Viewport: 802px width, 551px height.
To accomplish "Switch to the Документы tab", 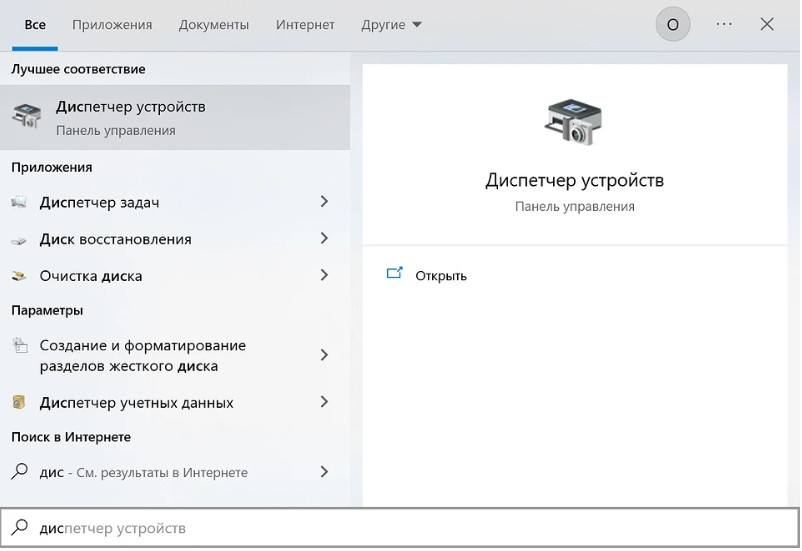I will (213, 24).
